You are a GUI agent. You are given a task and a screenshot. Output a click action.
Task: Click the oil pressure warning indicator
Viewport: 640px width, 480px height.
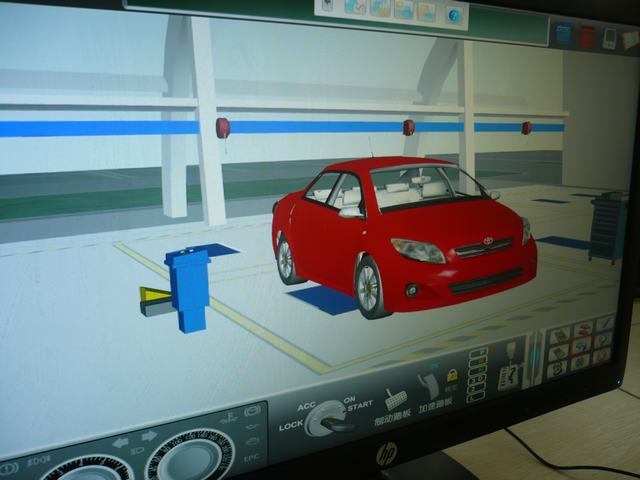tap(252, 427)
